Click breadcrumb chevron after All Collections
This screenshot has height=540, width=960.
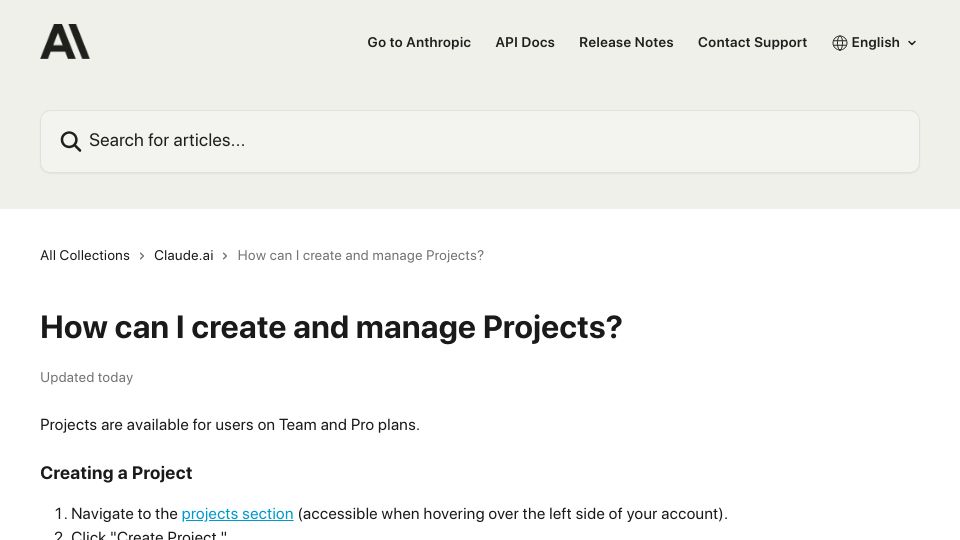142,256
